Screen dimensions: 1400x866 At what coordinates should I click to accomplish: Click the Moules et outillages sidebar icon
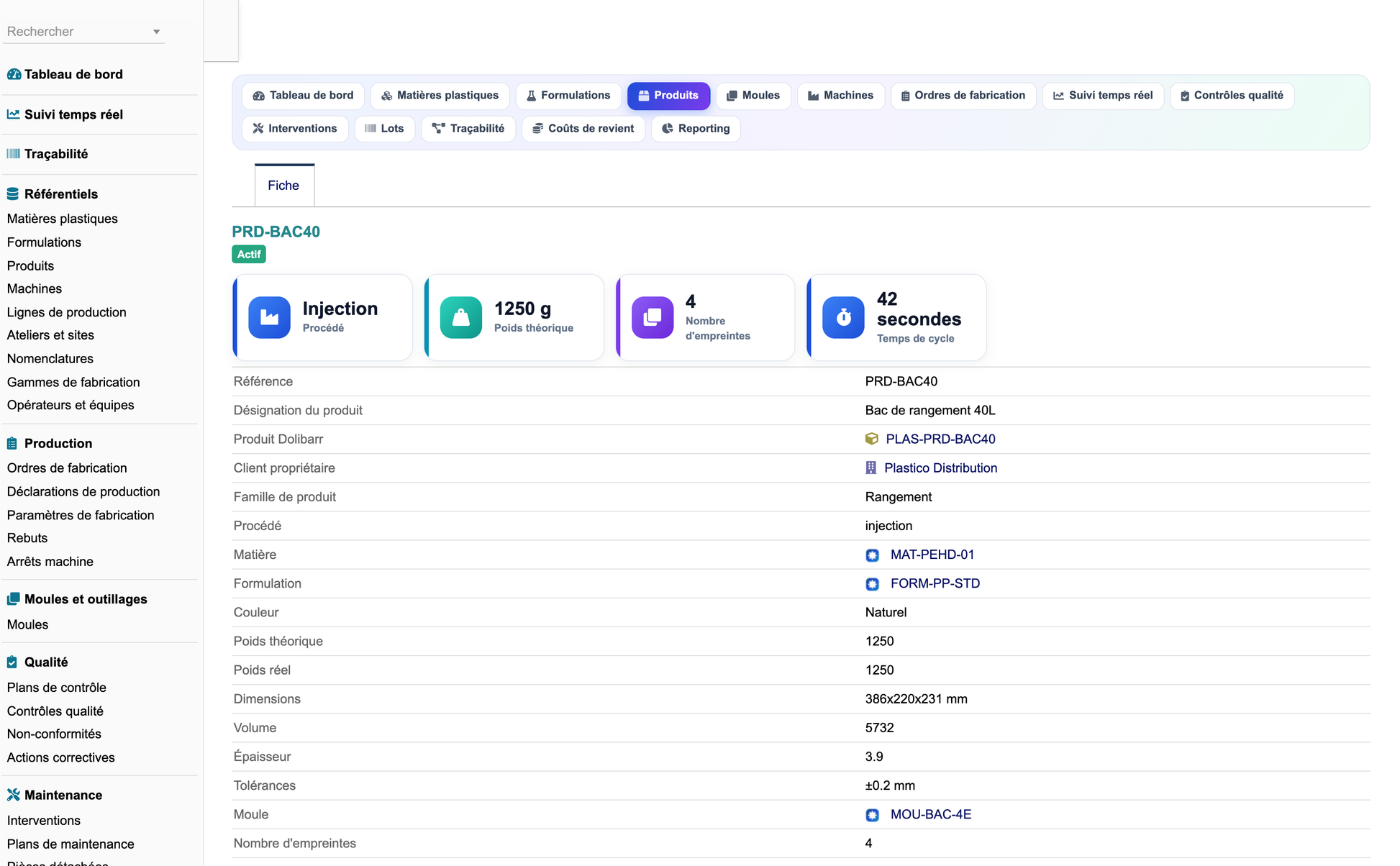(13, 599)
